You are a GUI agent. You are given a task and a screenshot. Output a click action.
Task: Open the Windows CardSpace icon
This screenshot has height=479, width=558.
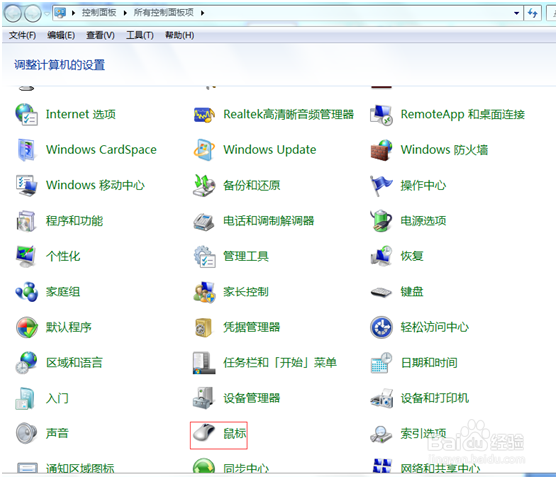coord(26,150)
